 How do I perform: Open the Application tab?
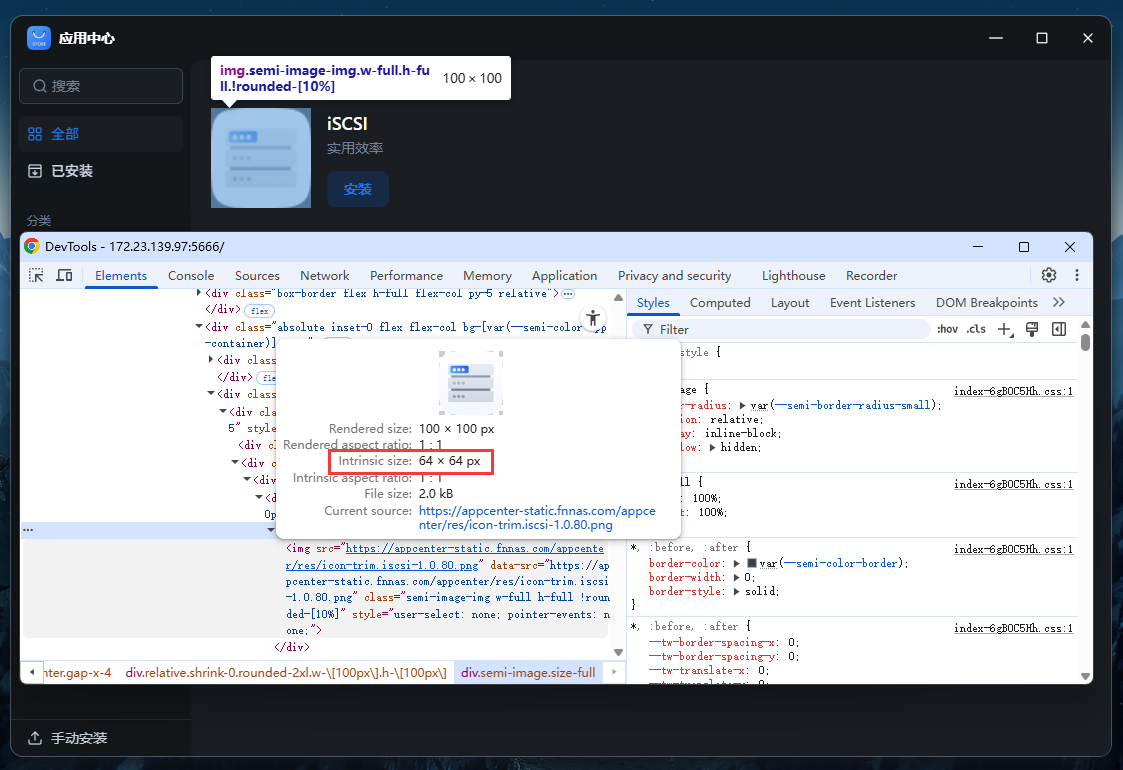click(x=564, y=276)
